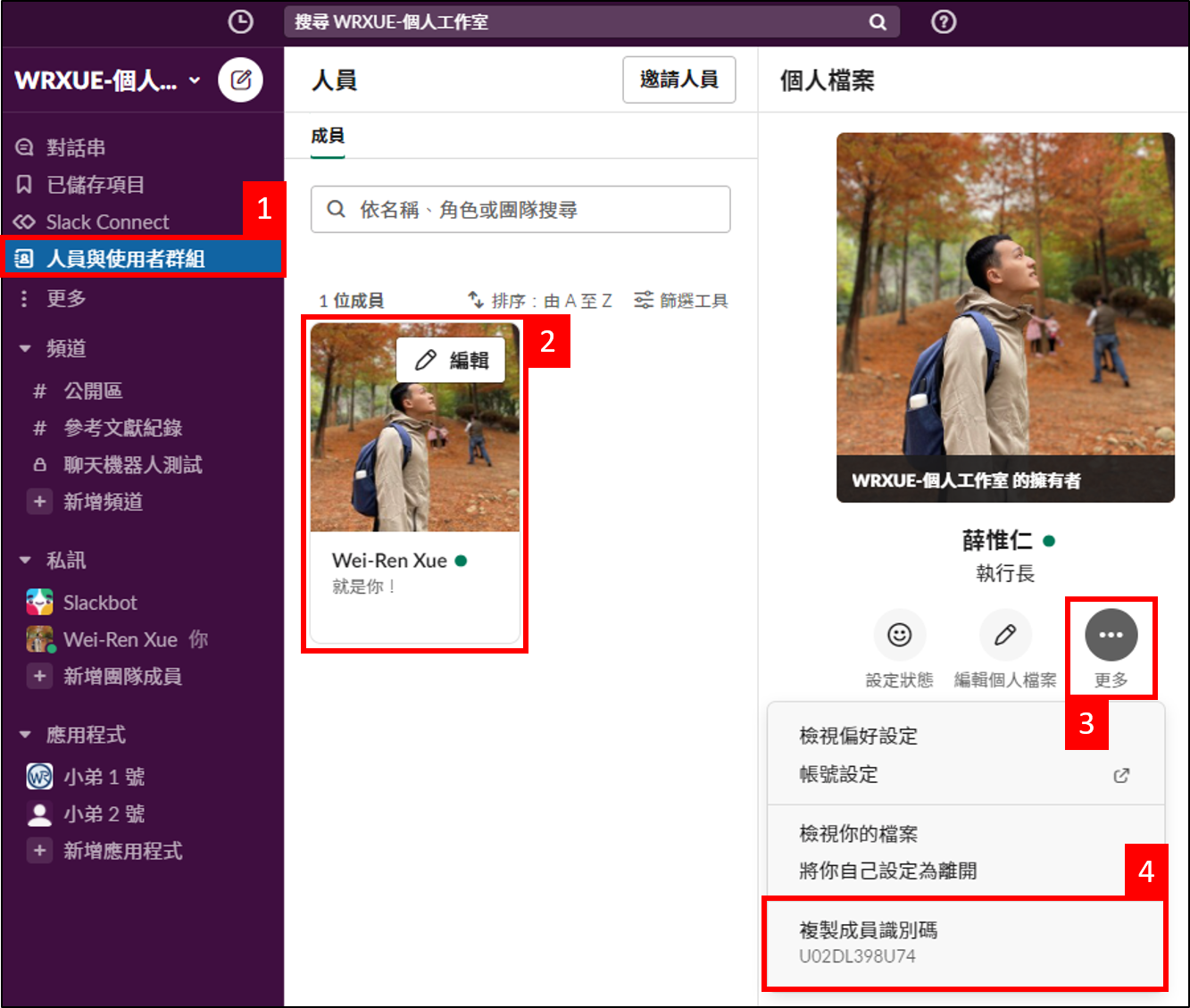Click the 邀請人員 button
1190x1008 pixels.
coord(679,79)
